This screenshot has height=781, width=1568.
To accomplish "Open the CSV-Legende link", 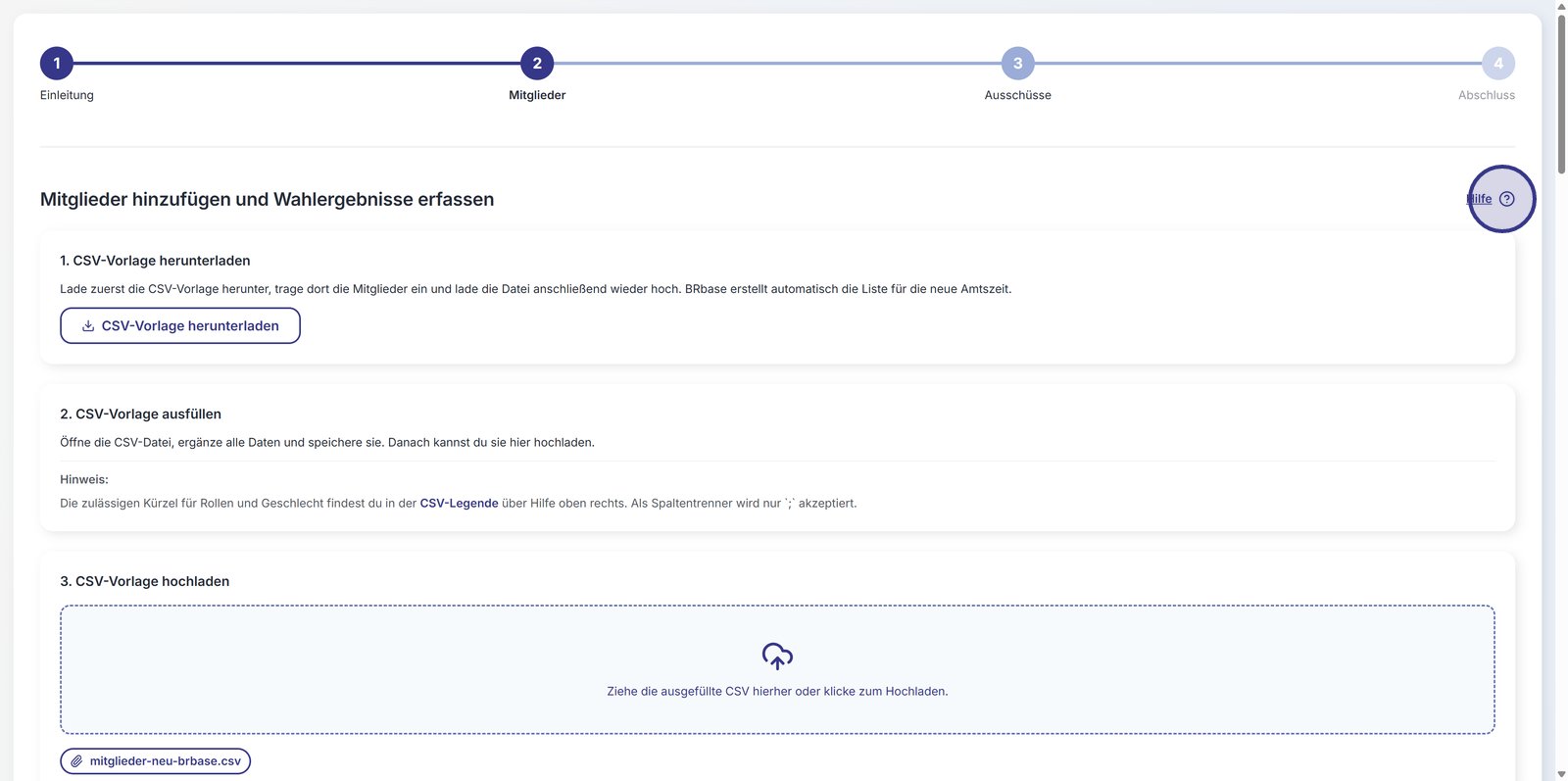I will 460,504.
